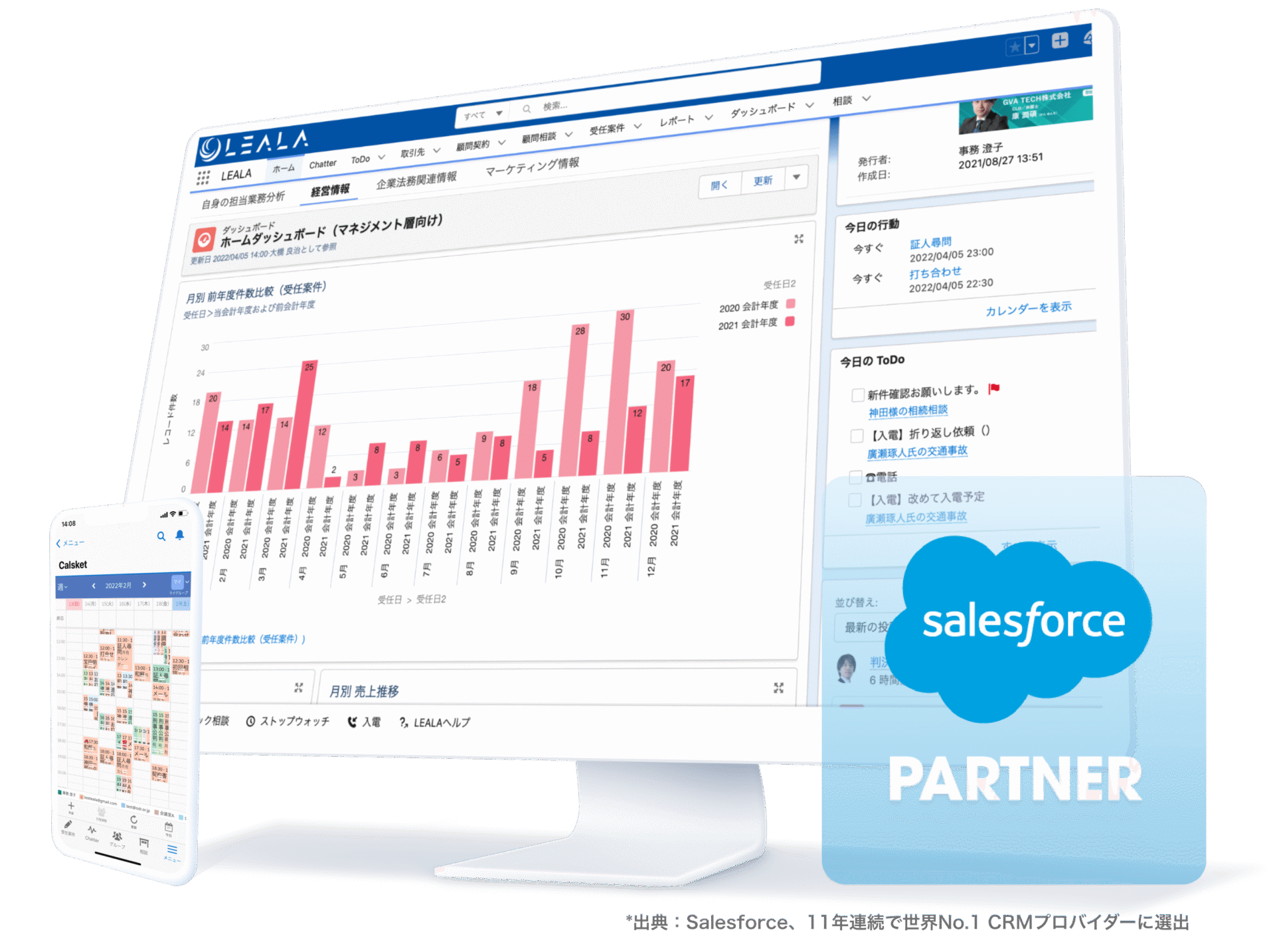
Task: Select the 企業法務関連情報 sub-tab
Action: click(x=416, y=180)
